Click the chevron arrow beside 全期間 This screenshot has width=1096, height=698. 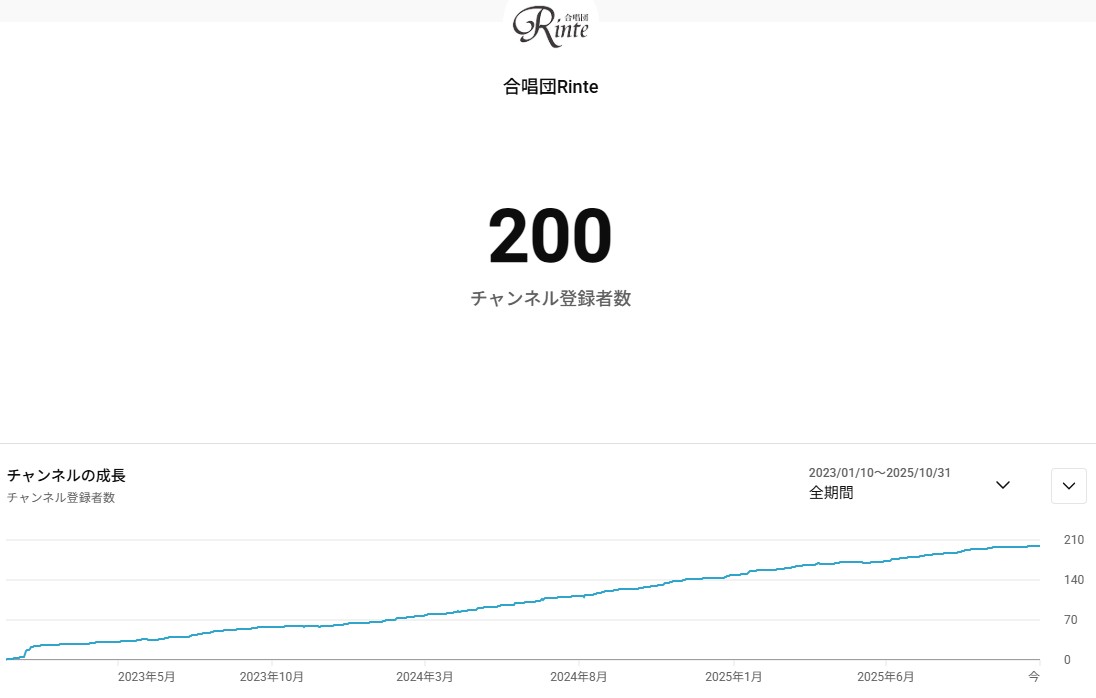coord(1003,485)
